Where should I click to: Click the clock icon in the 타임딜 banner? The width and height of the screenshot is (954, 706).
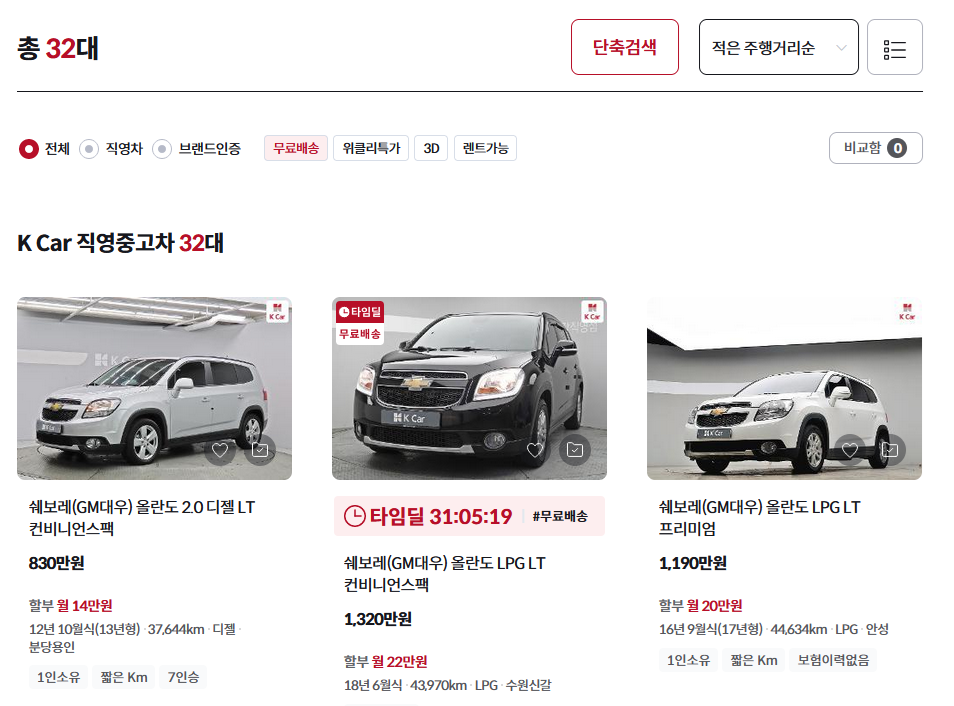354,515
